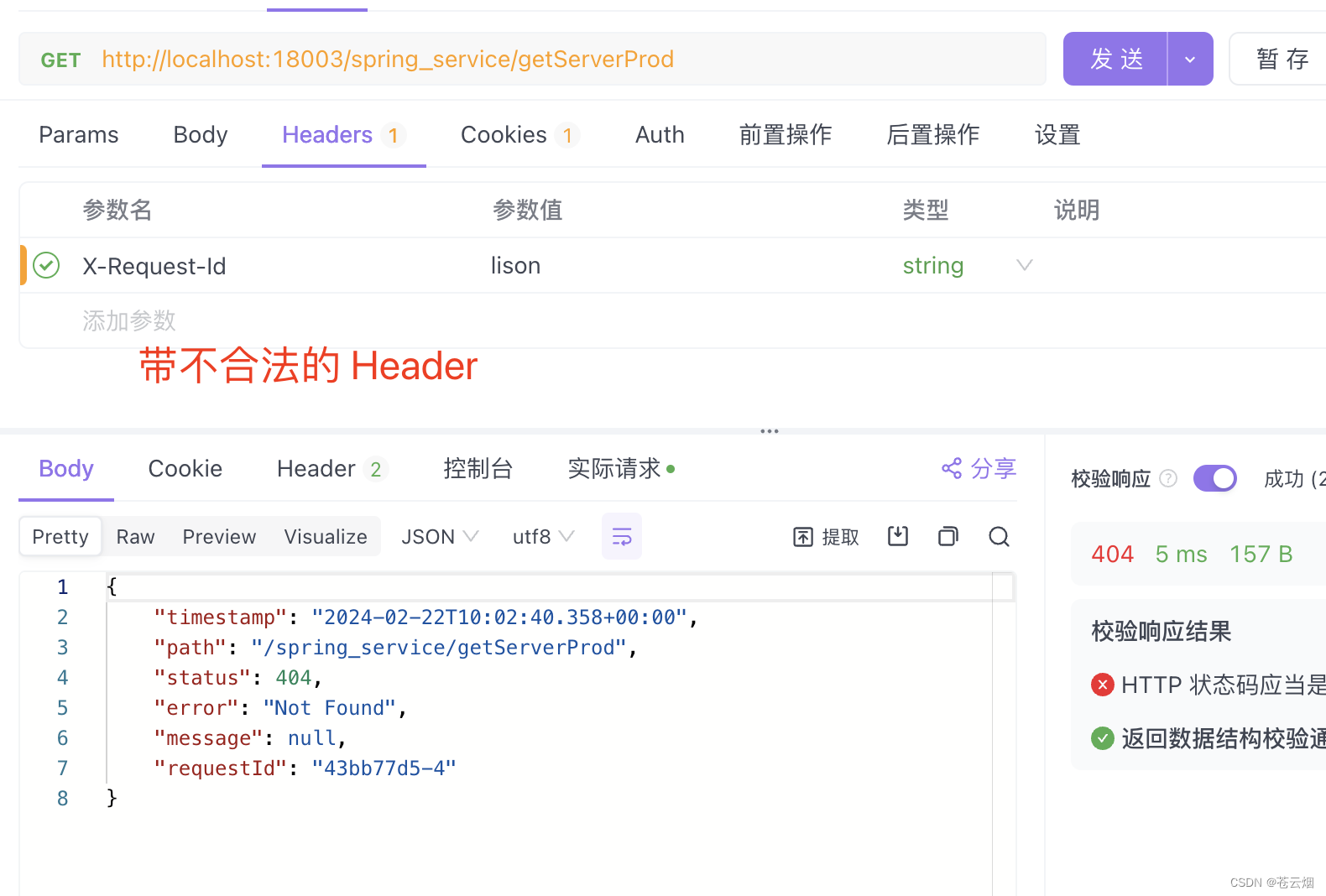
Task: Click the "timestamp" key in JSON
Action: [x=221, y=617]
